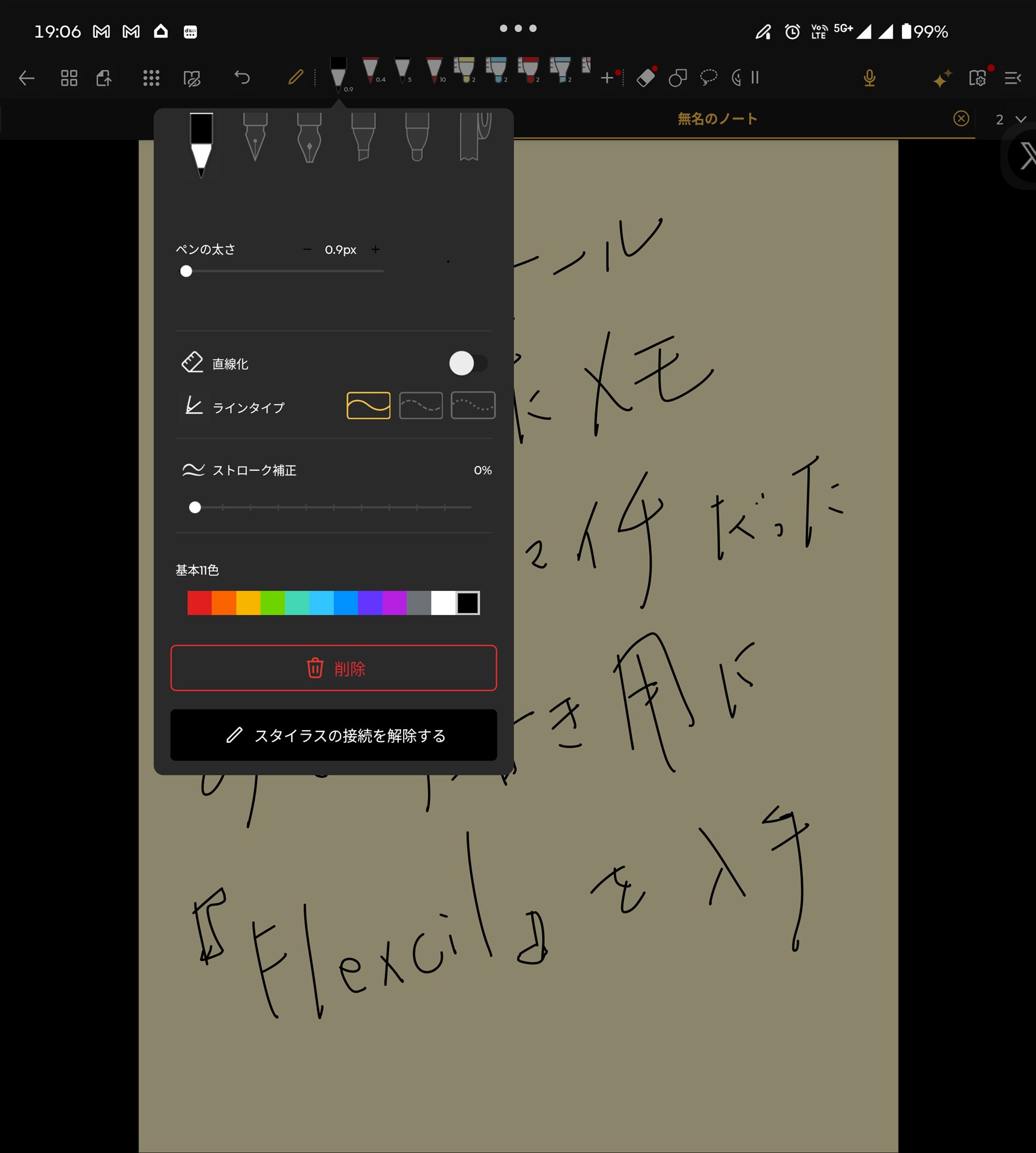Image resolution: width=1036 pixels, height=1153 pixels.
Task: Tap the three-dot handle at top center
Action: [x=518, y=28]
